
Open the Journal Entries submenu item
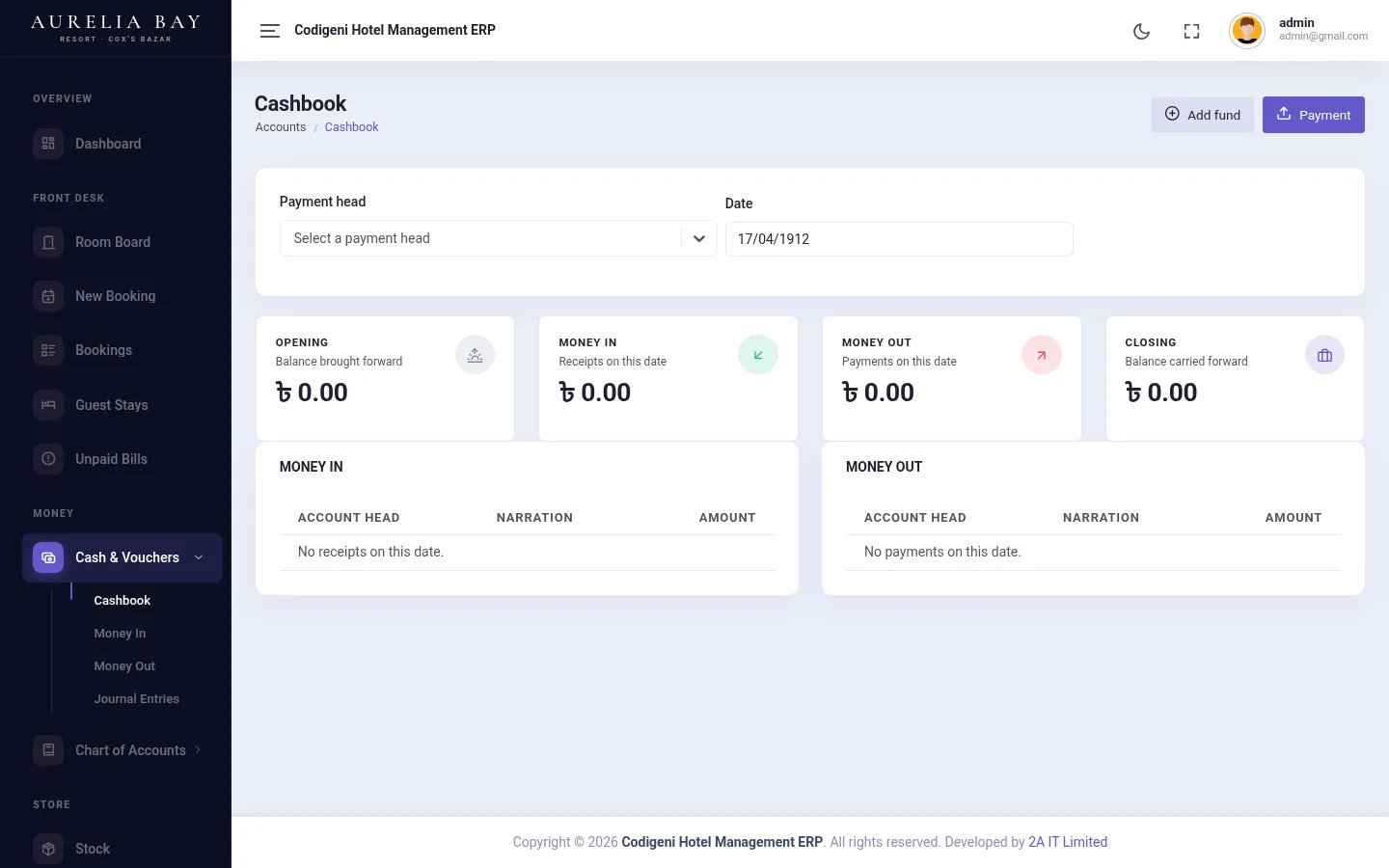tap(136, 699)
